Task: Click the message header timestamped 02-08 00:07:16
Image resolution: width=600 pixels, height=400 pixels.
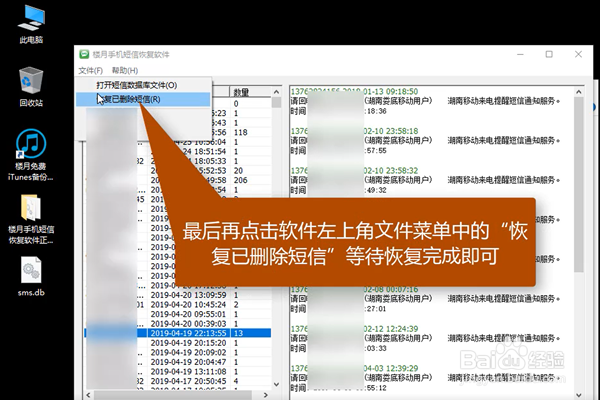Action: pyautogui.click(x=354, y=289)
